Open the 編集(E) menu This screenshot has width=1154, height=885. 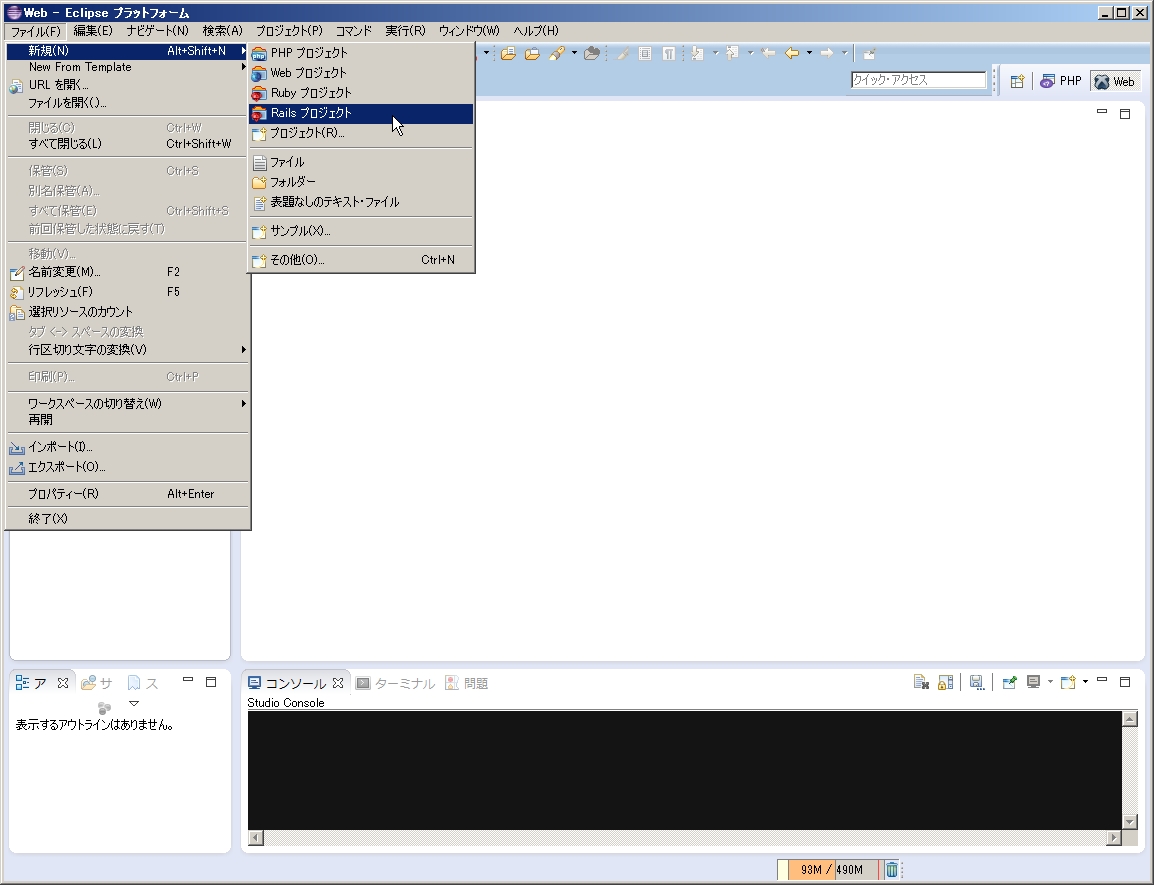pyautogui.click(x=93, y=31)
